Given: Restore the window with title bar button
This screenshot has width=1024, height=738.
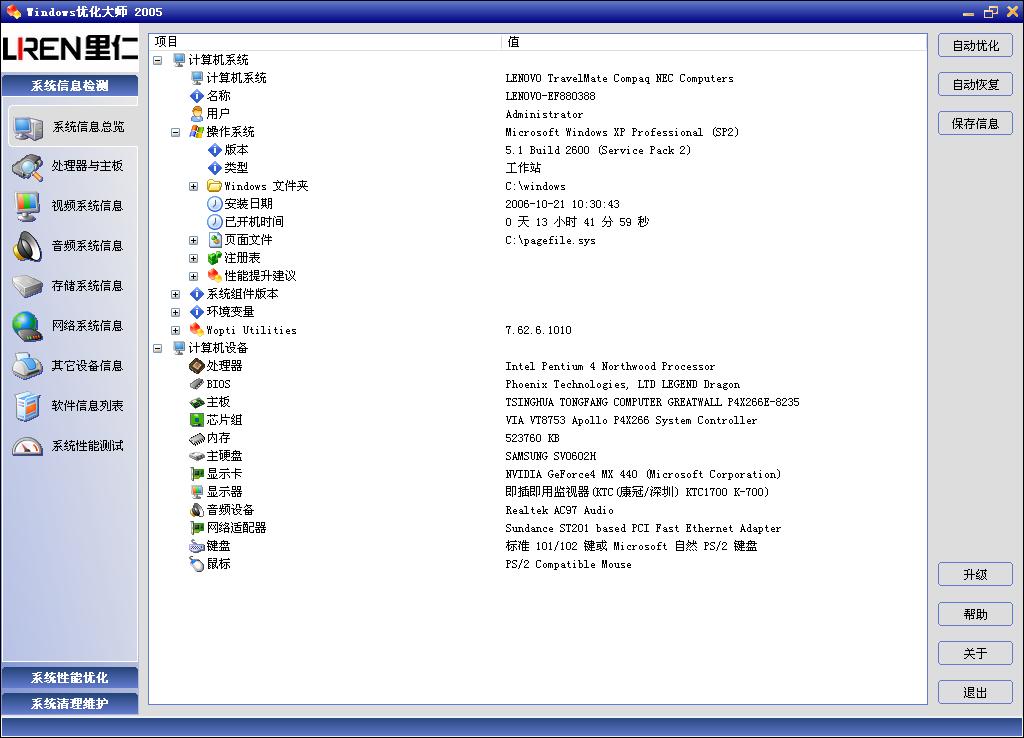Looking at the screenshot, I should click(991, 12).
